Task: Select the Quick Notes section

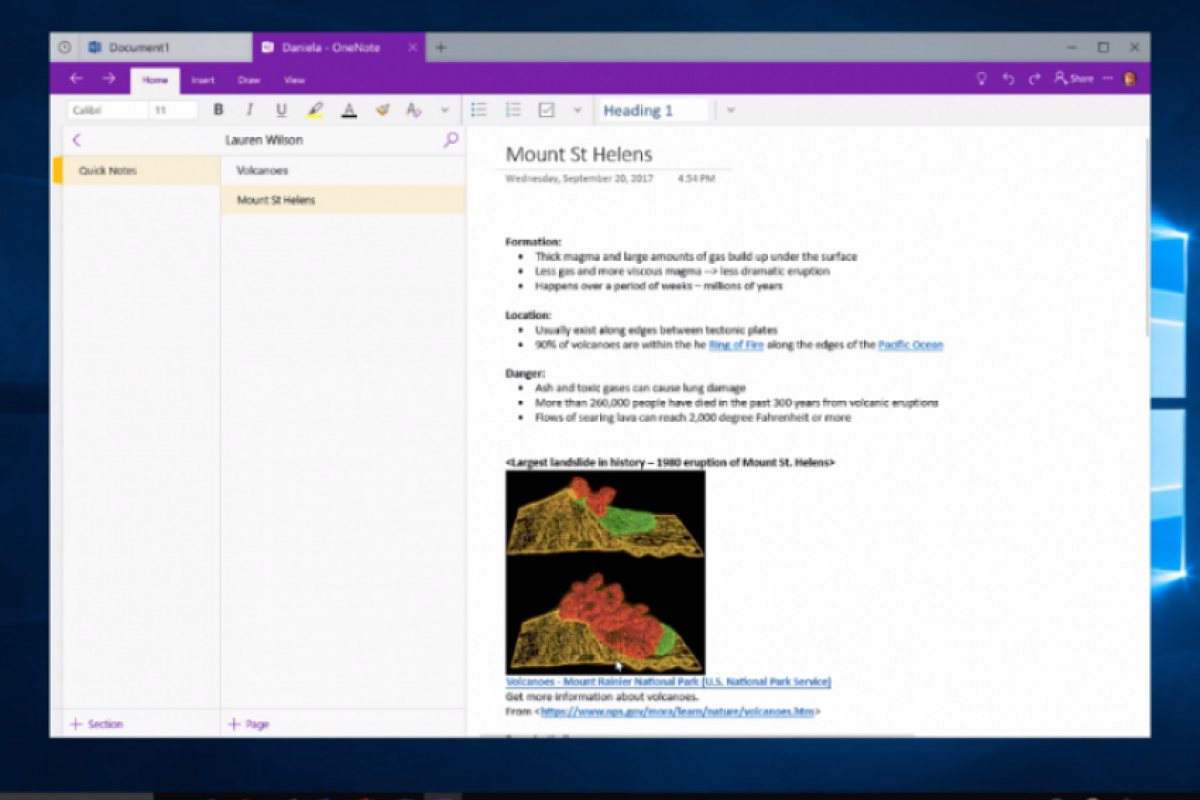Action: point(136,171)
